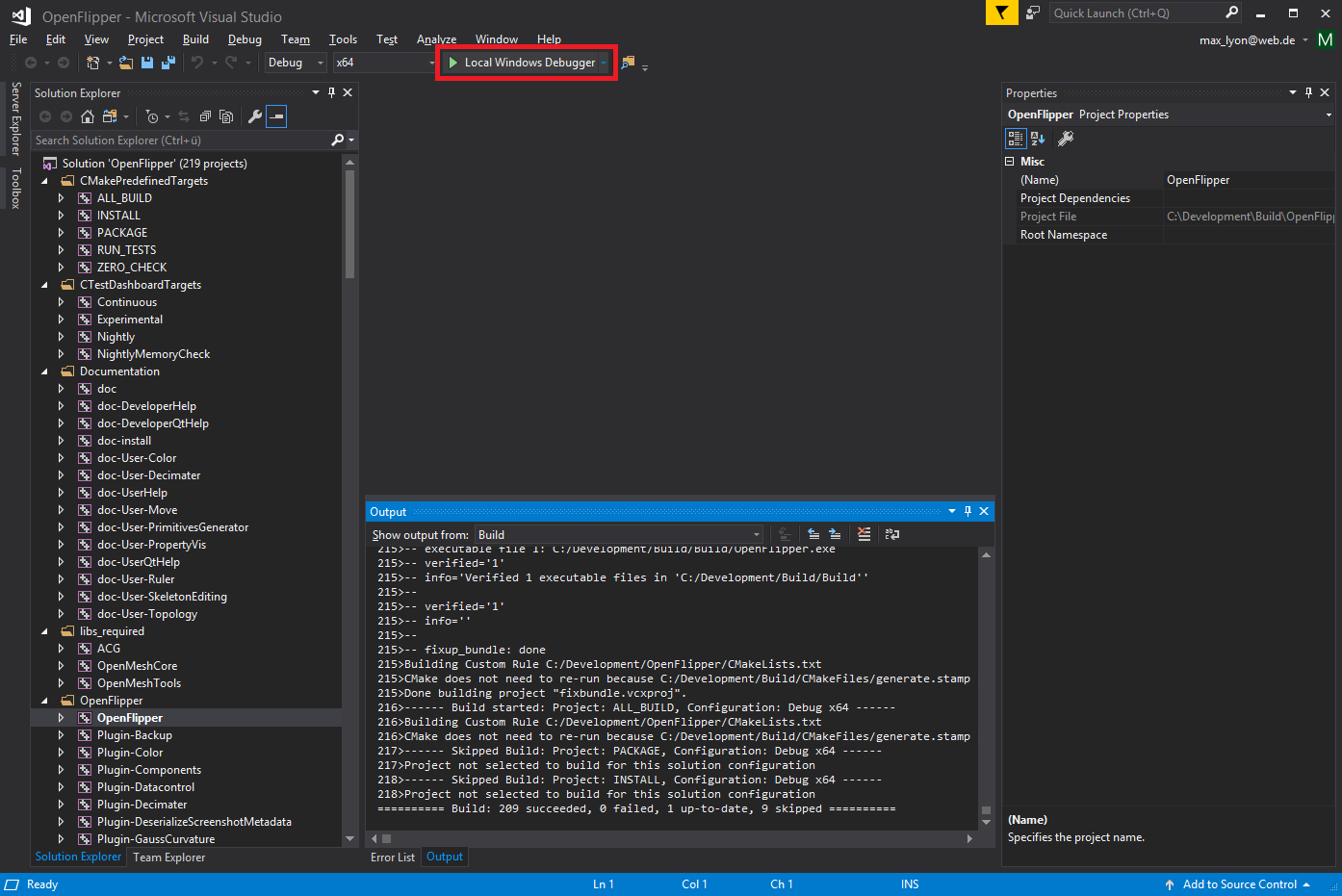Pin the Output panel with the pin icon
The width and height of the screenshot is (1342, 896).
coord(968,511)
